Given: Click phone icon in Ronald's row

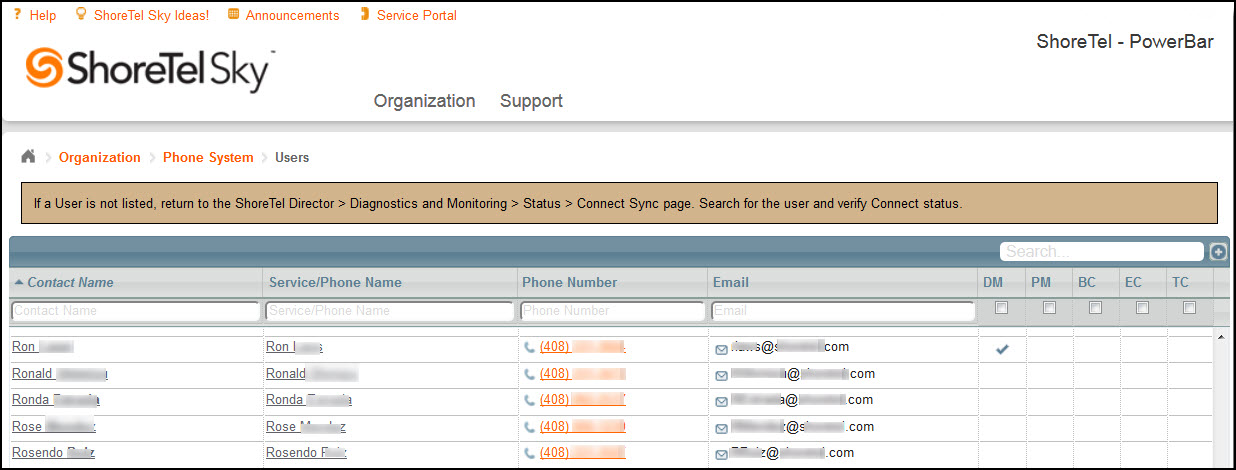Looking at the screenshot, I should [x=530, y=374].
